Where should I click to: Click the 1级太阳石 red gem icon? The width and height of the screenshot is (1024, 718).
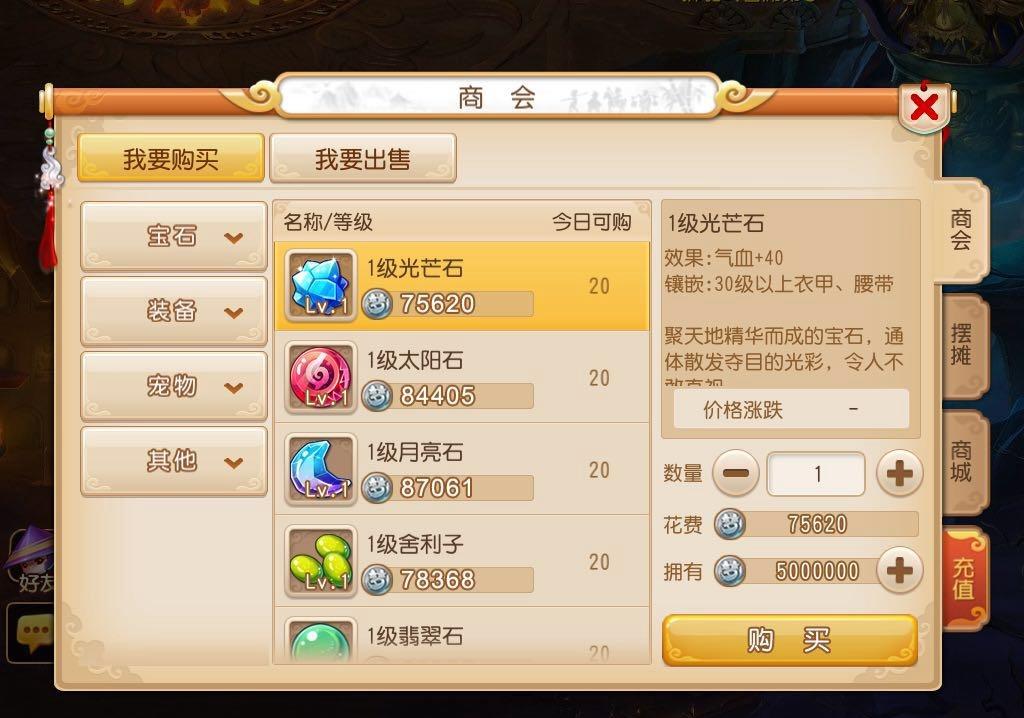[x=321, y=378]
